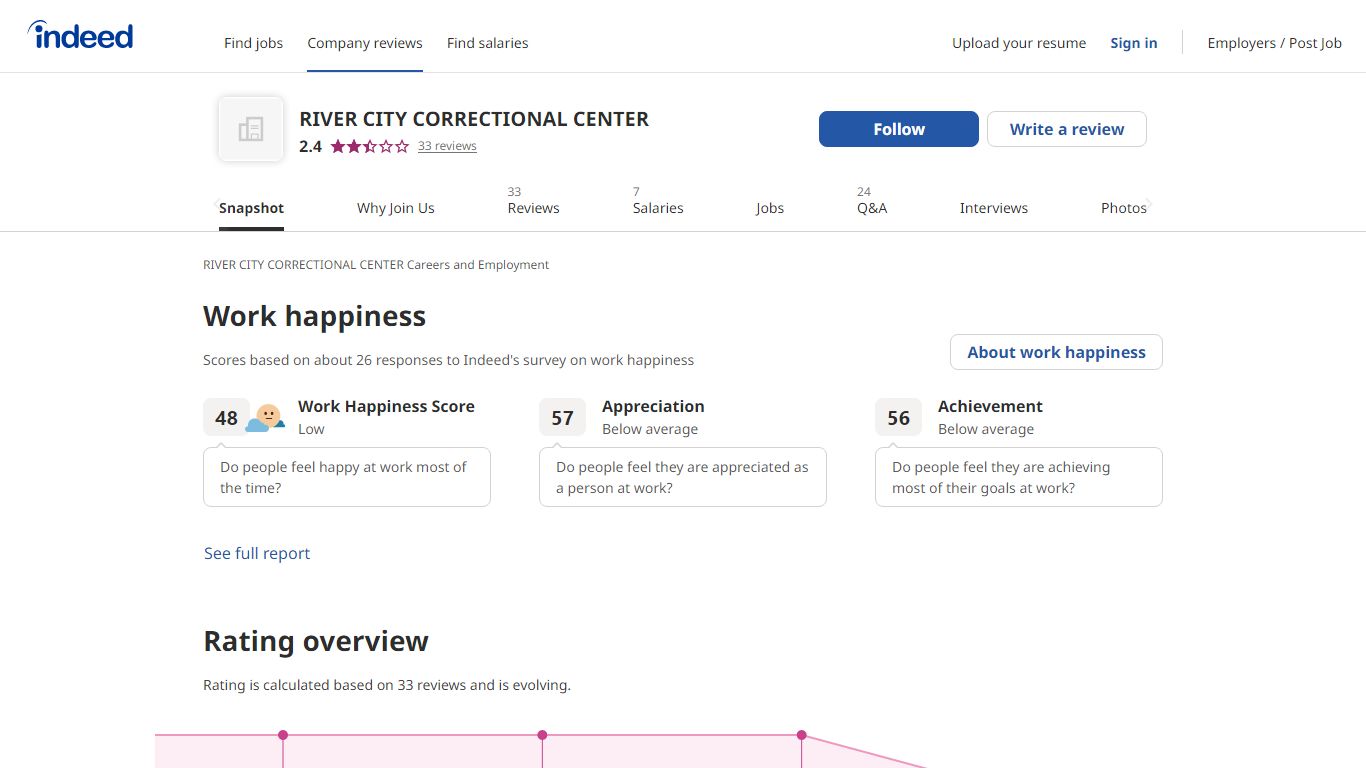This screenshot has width=1366, height=768.
Task: Click the second data point on rating chart
Action: click(x=542, y=735)
